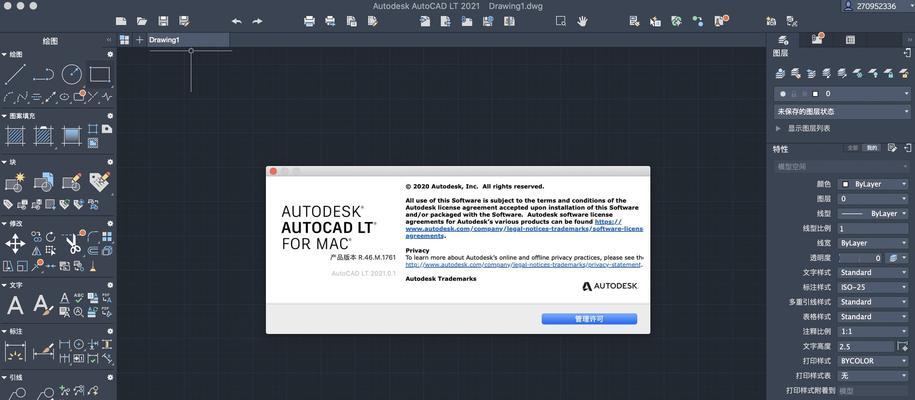Screen dimensions: 915x400
Task: Open the second tab in right panel
Action: [x=817, y=40]
